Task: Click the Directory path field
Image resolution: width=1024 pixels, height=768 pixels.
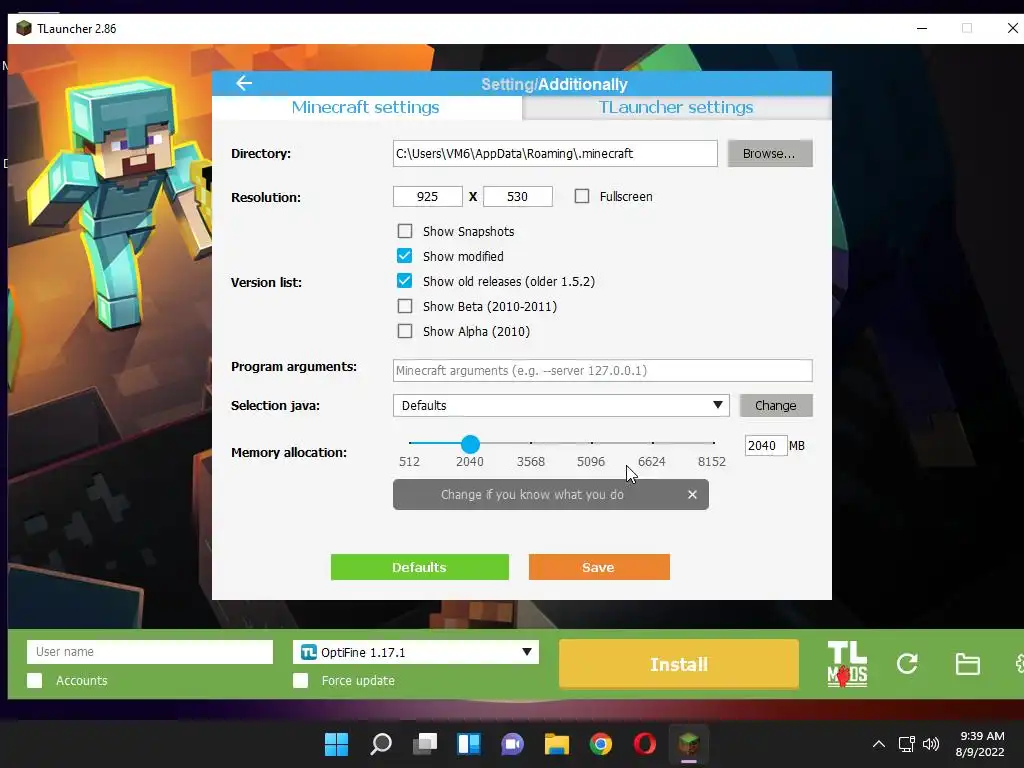Action: pyautogui.click(x=555, y=153)
